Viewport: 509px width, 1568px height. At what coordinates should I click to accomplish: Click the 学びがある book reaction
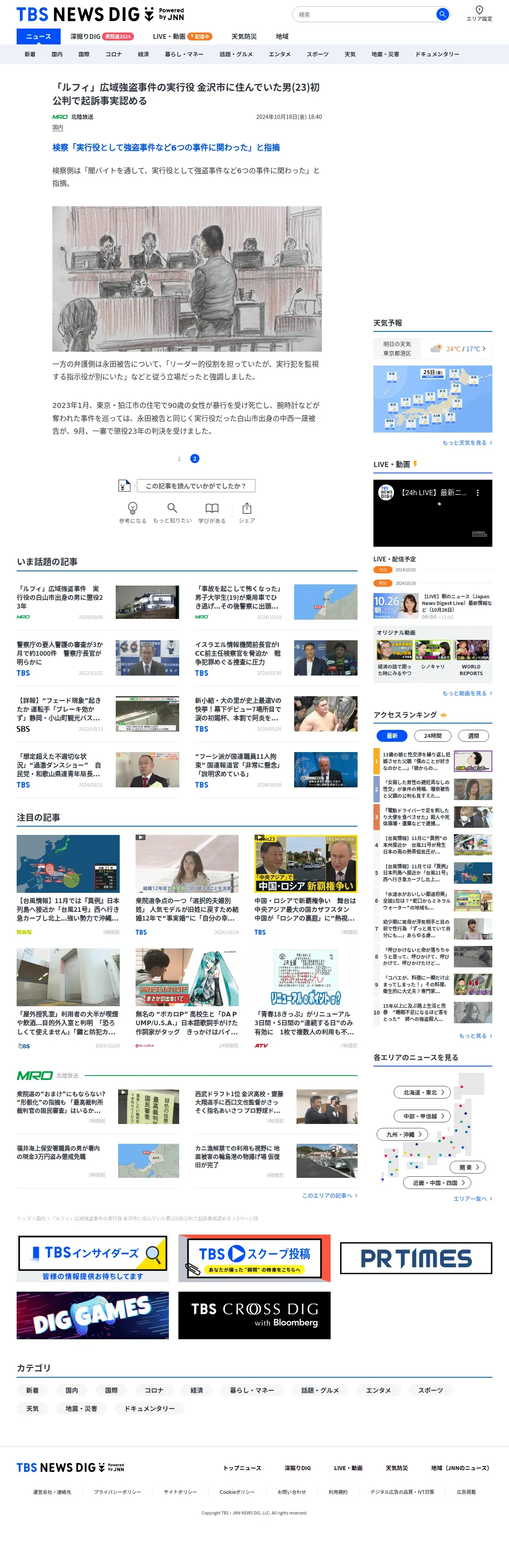(211, 513)
